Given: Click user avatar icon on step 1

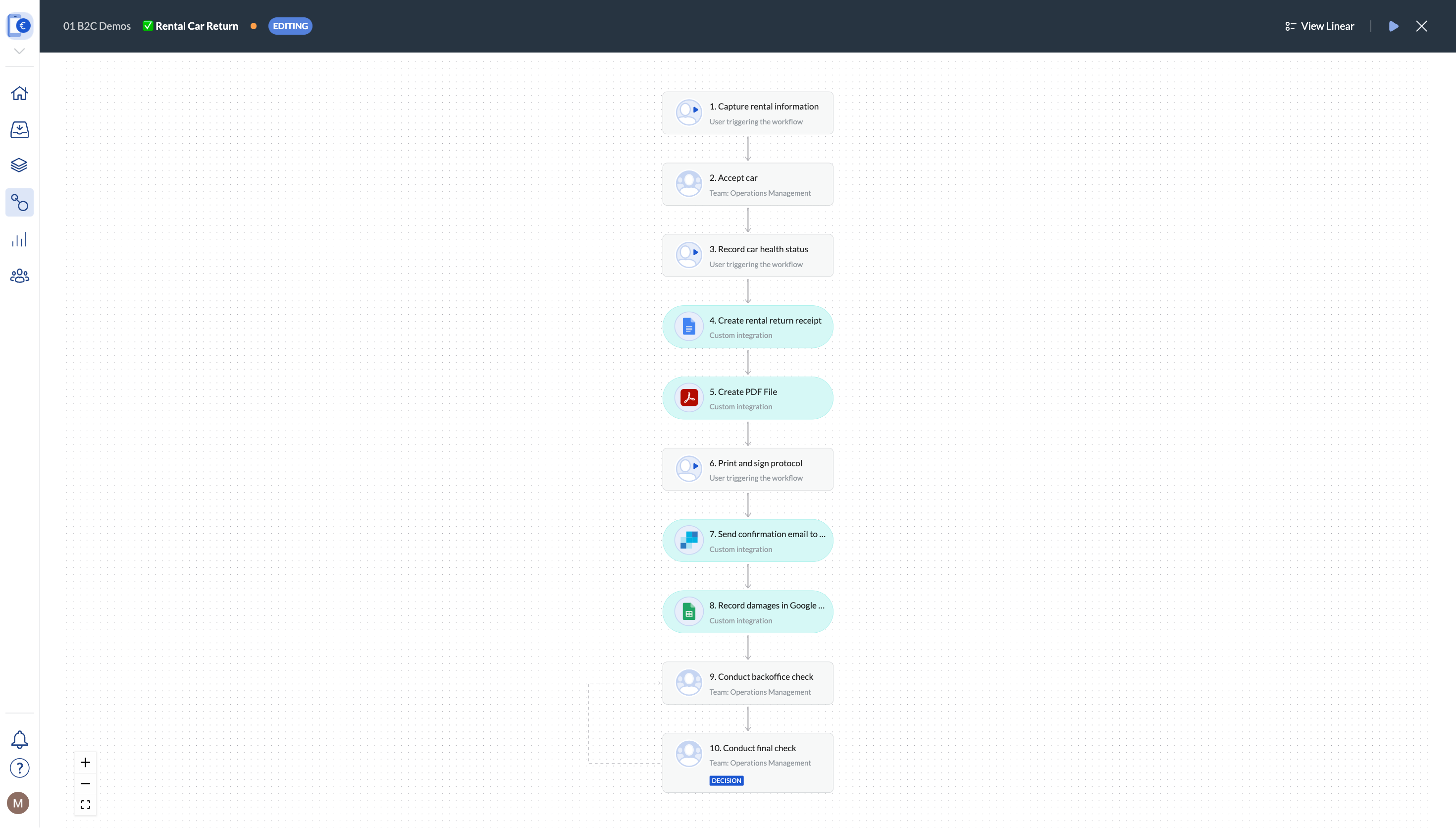Looking at the screenshot, I should [x=689, y=112].
